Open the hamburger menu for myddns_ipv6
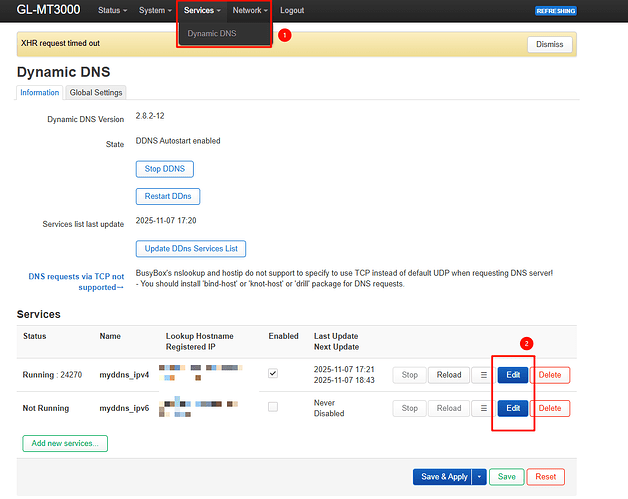Viewport: 628px width, 499px height. (x=483, y=408)
